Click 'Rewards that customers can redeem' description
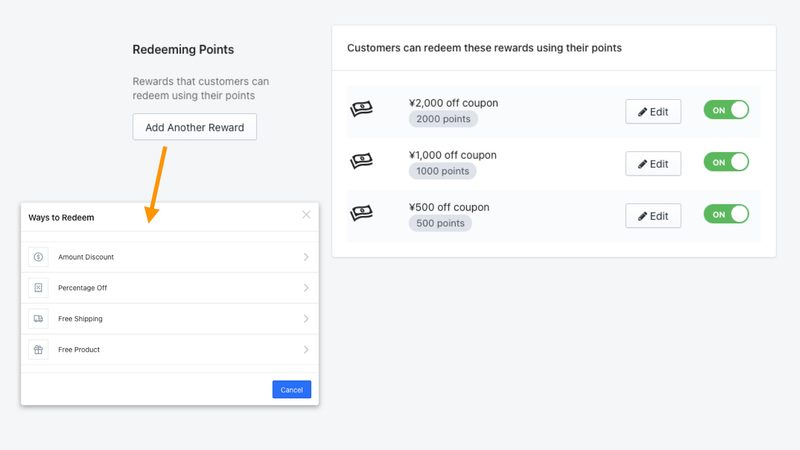 coord(201,88)
